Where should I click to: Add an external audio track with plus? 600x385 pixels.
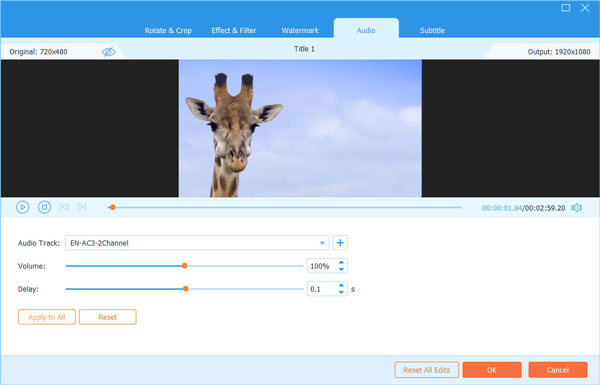coord(340,243)
